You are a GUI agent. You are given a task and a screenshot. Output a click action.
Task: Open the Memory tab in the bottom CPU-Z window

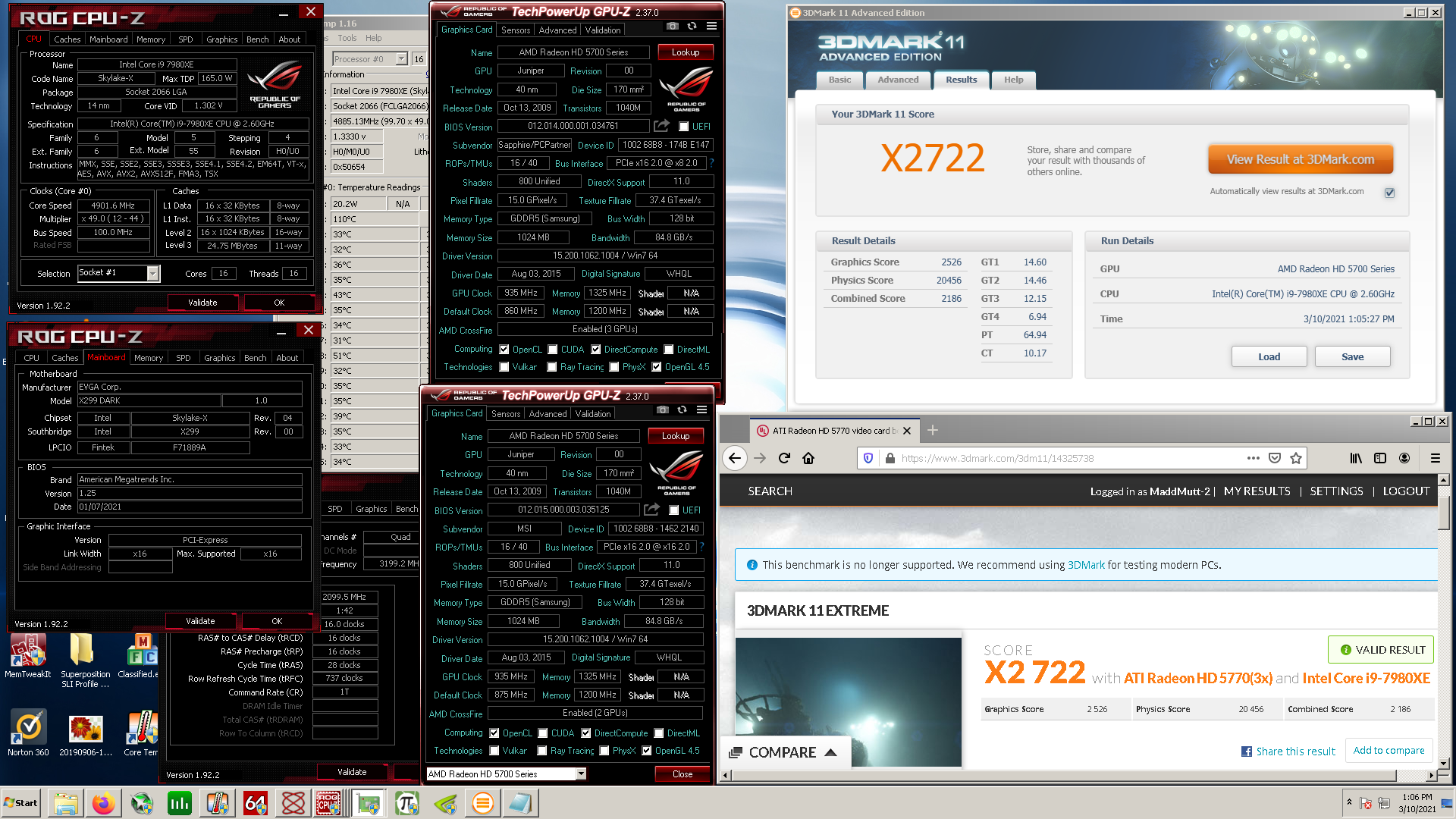[x=149, y=358]
